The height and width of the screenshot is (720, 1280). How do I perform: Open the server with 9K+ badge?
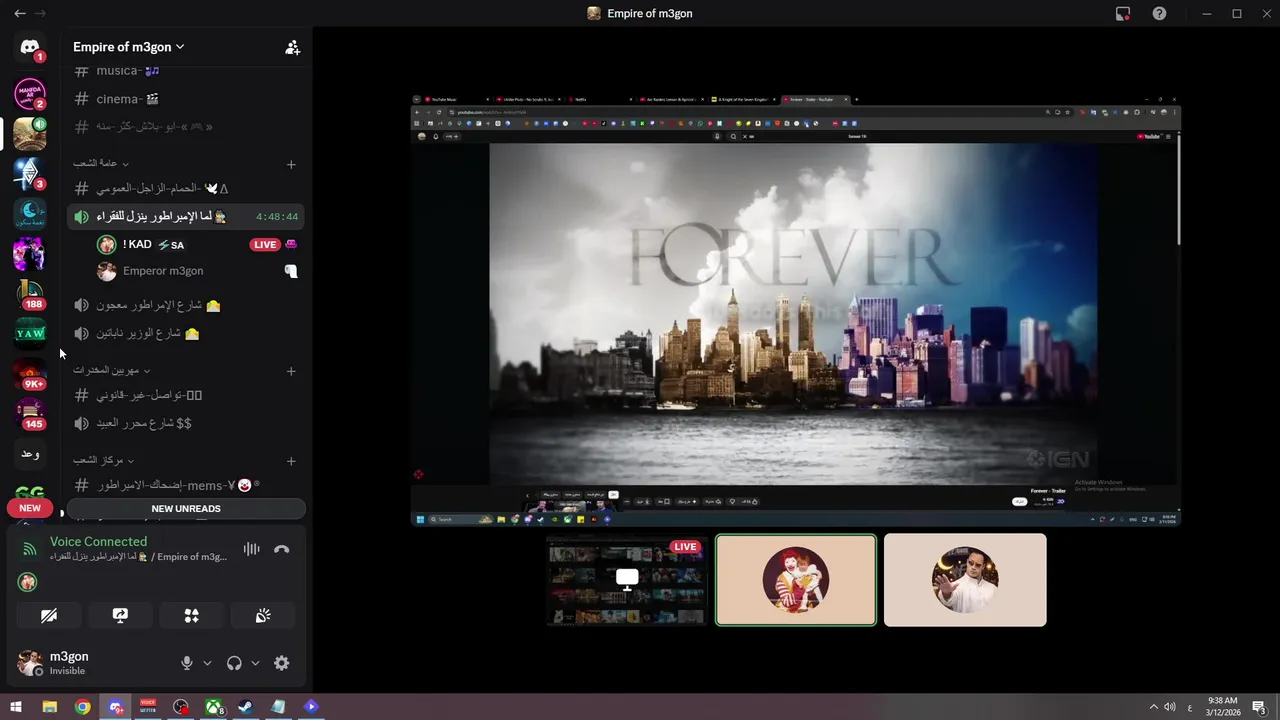click(30, 373)
